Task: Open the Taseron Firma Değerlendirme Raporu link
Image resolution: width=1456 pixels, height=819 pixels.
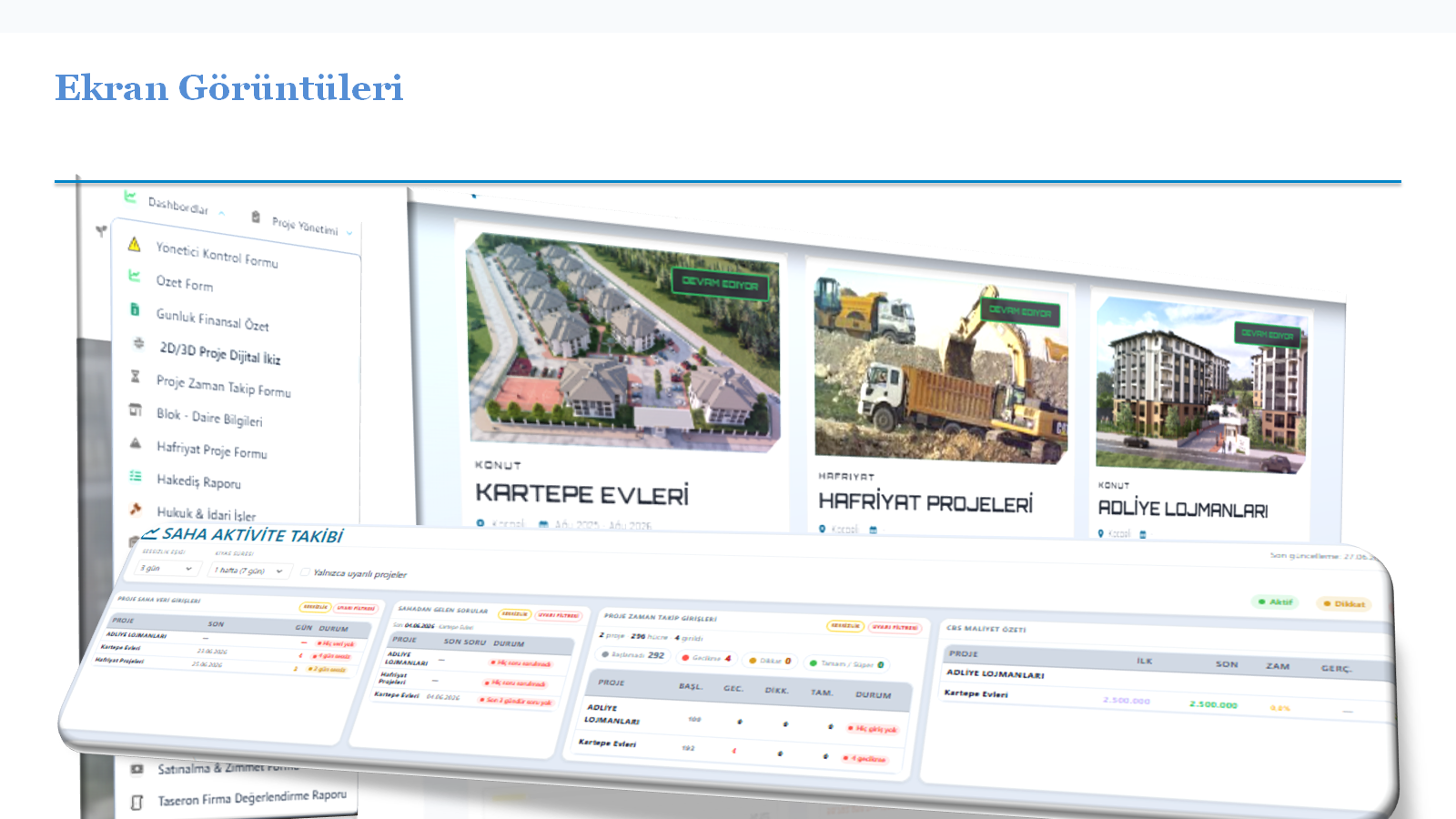Action: coord(252,798)
